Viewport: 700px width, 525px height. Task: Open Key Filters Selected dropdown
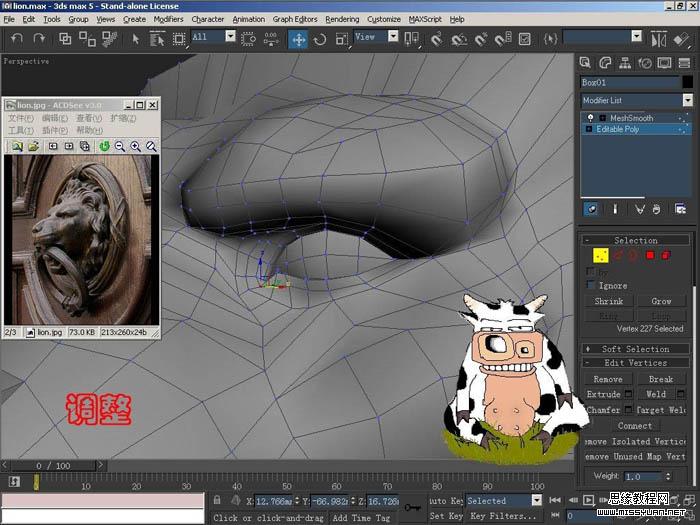pyautogui.click(x=537, y=500)
